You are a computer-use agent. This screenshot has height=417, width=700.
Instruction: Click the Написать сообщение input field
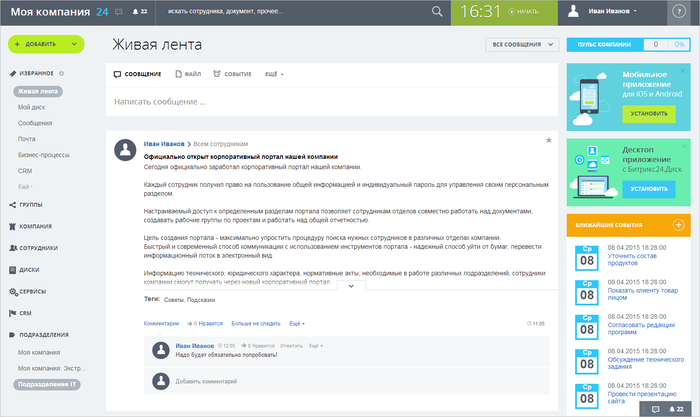[330, 102]
